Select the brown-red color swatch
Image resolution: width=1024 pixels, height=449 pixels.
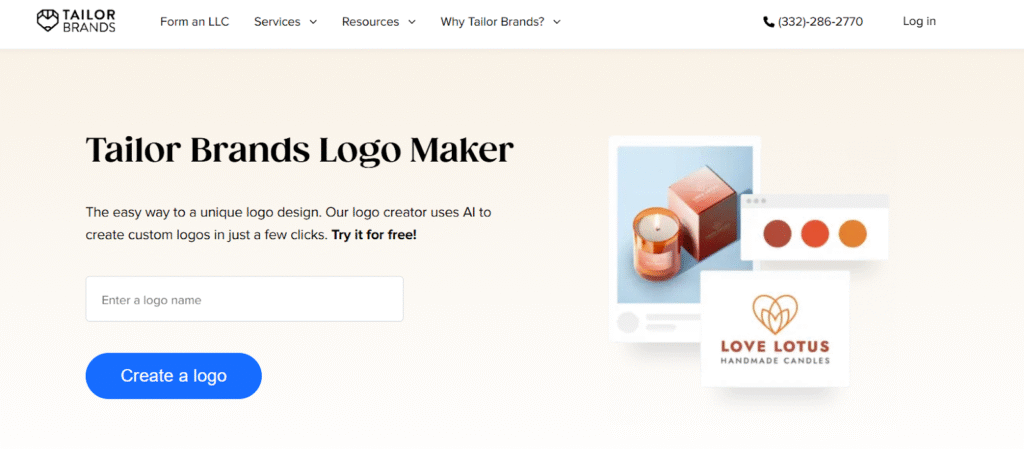click(777, 233)
